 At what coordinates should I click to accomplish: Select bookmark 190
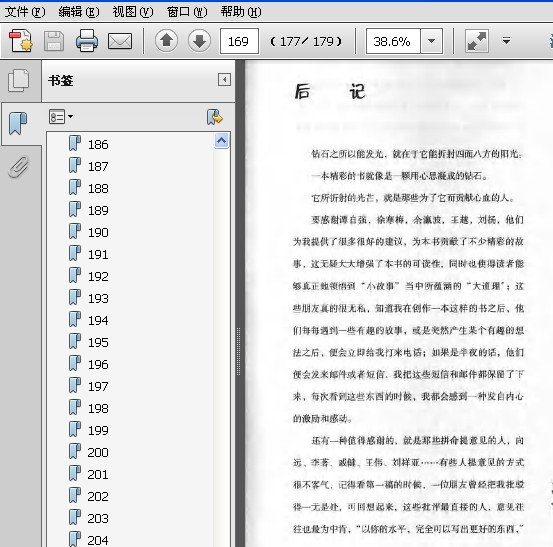click(x=98, y=233)
